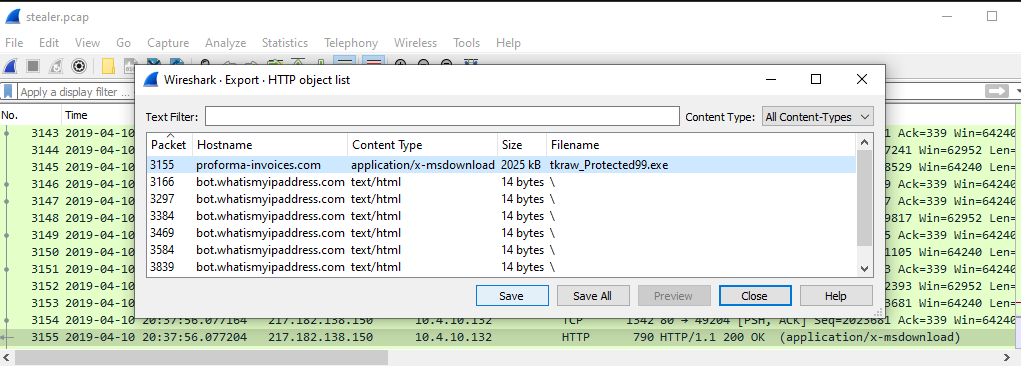Viewport: 1021px width, 366px height.
Task: Click into the Text Filter input box
Action: pos(442,117)
